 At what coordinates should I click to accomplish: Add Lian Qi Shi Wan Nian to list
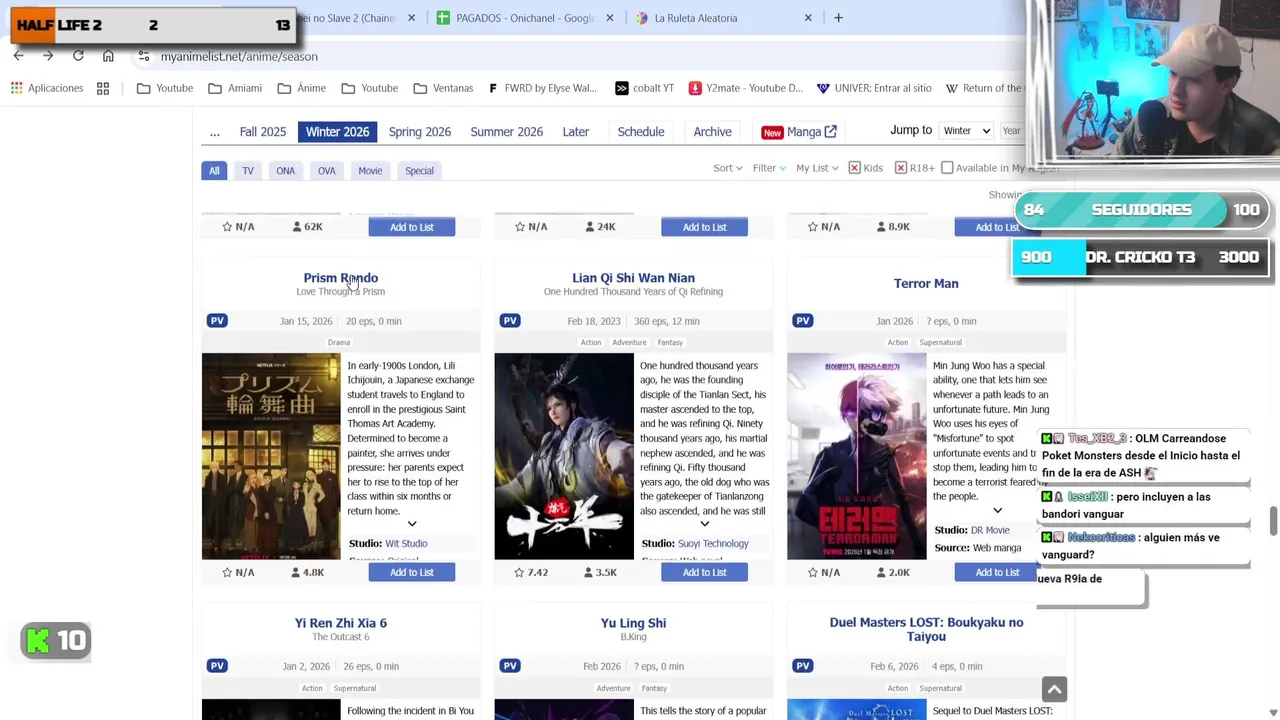(x=705, y=572)
